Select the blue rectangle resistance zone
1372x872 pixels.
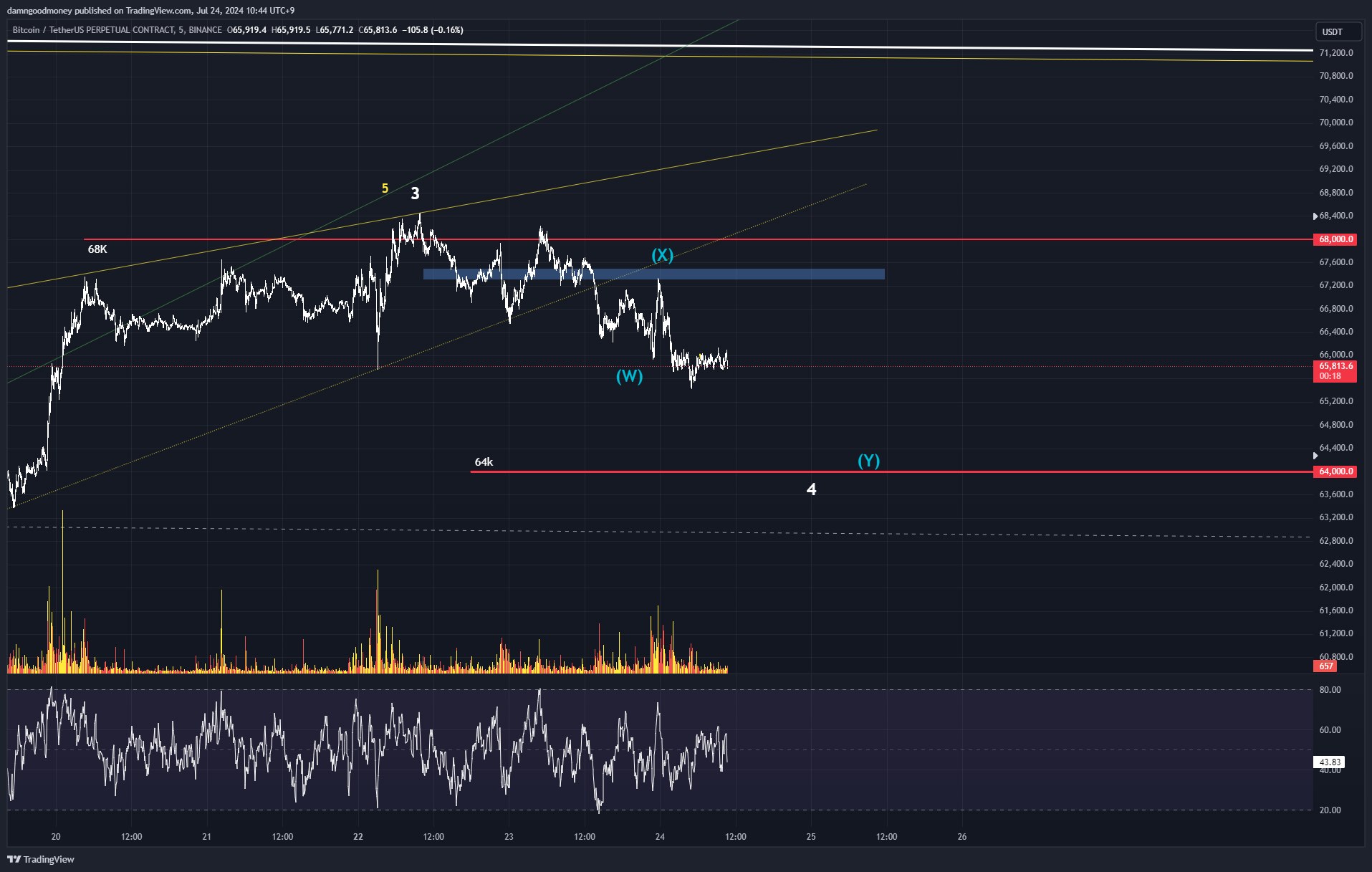tap(653, 274)
